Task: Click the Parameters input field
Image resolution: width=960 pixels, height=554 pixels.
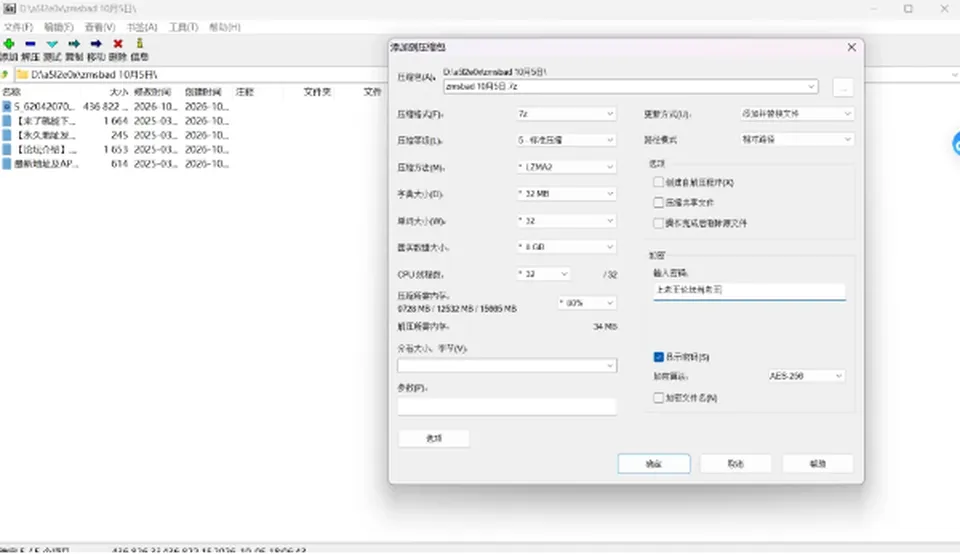Action: pyautogui.click(x=507, y=406)
